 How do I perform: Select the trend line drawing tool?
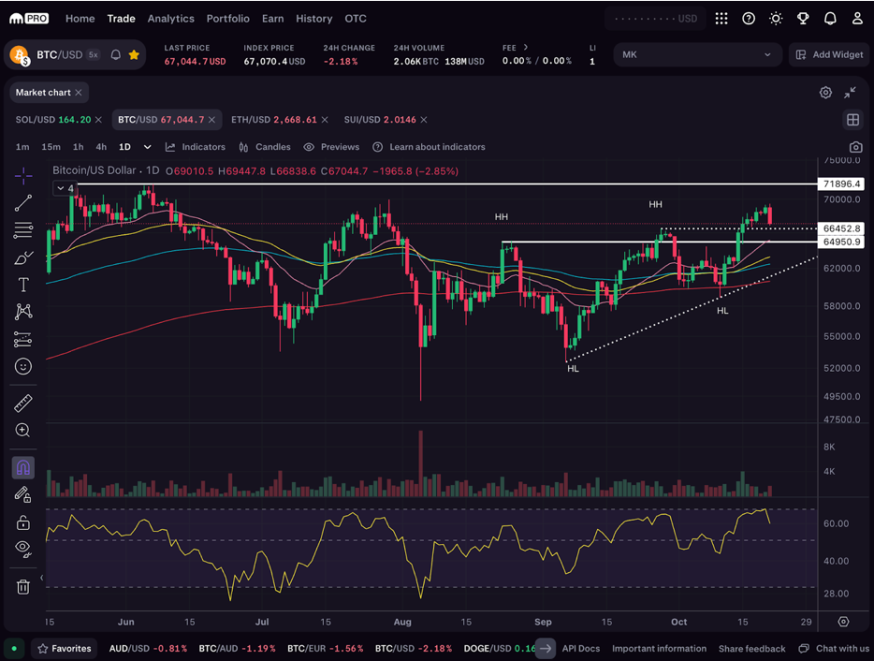[x=23, y=203]
